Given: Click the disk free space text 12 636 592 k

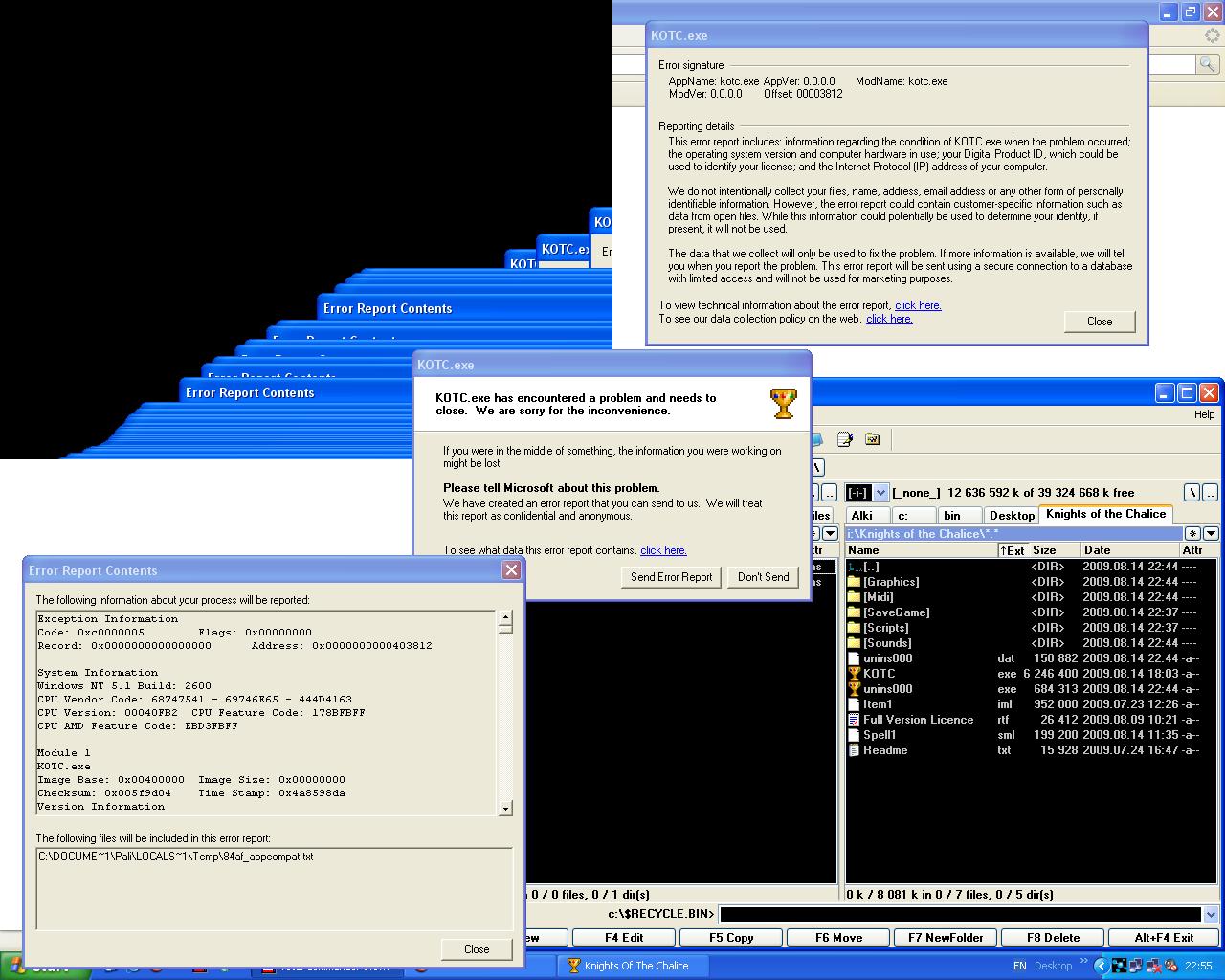Looking at the screenshot, I should coord(1040,493).
